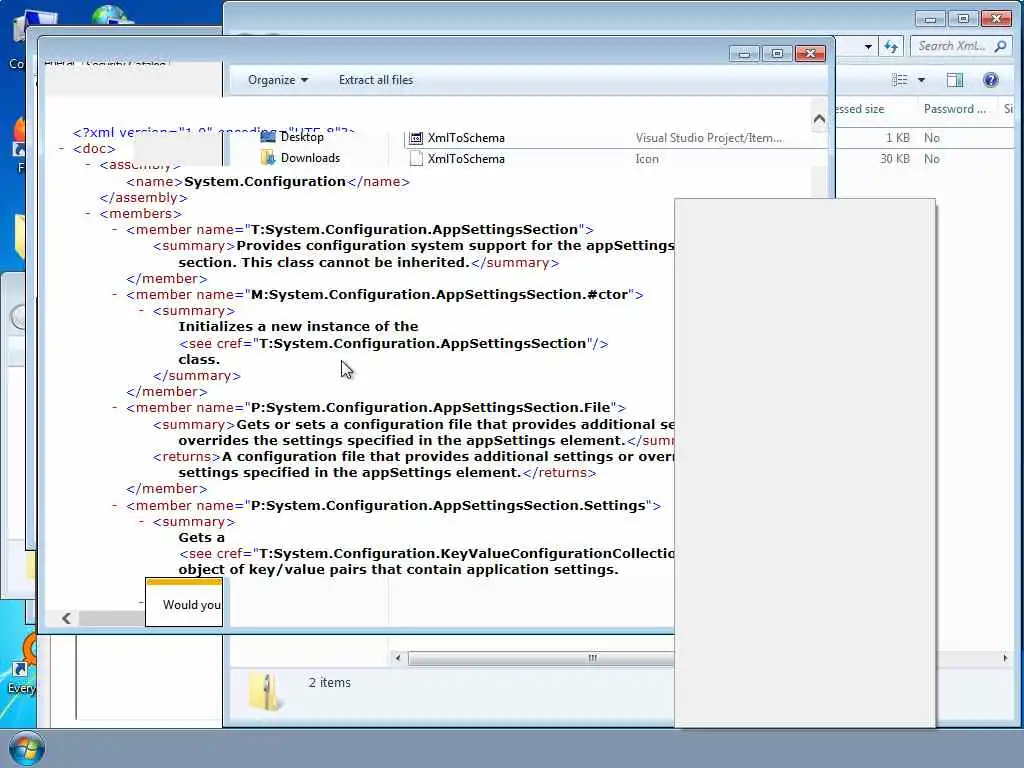1024x768 pixels.
Task: Click the Downloads folder icon
Action: coord(268,157)
